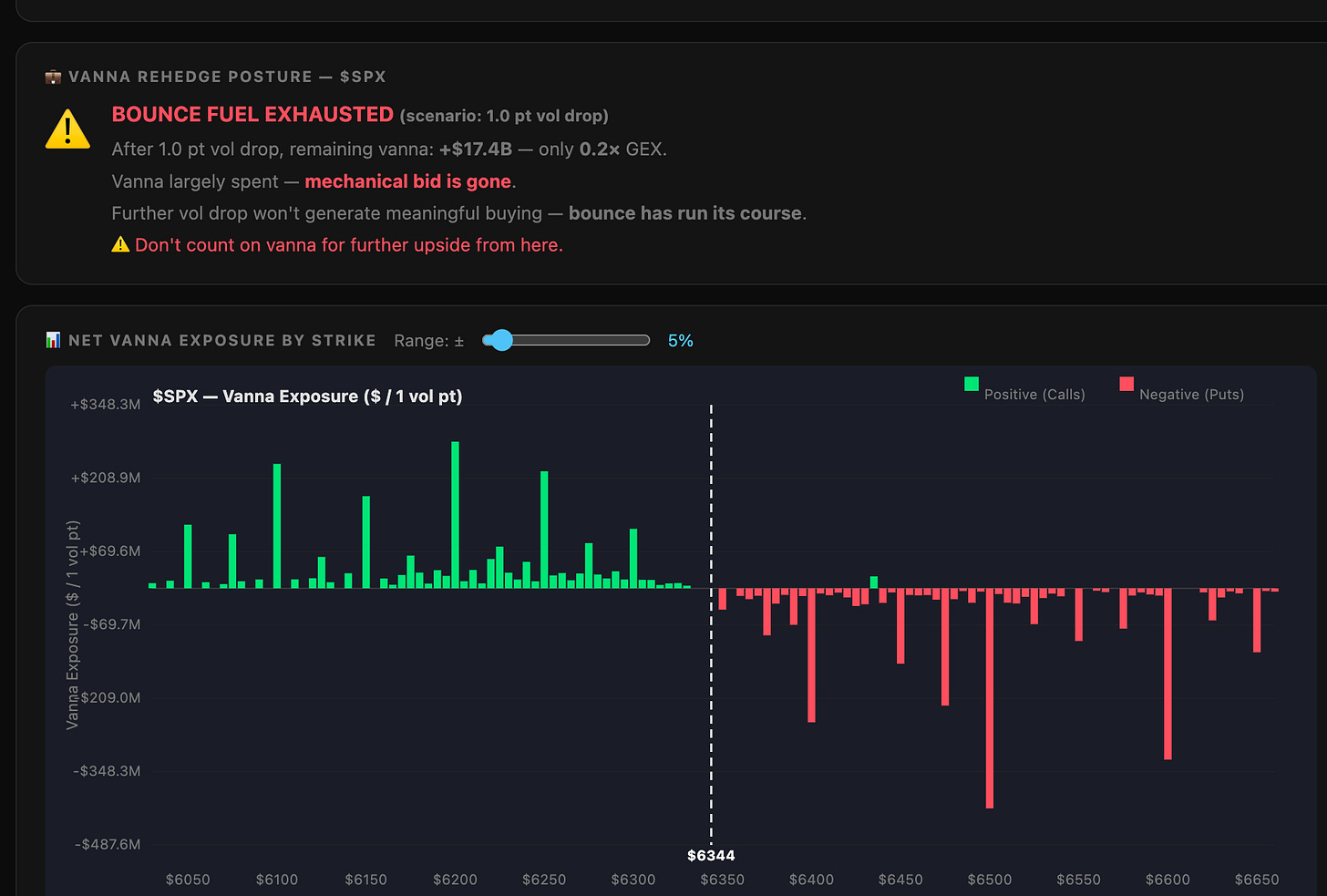Click the "NET VANNA EXPOSURE BY STRIKE" heading
Image resolution: width=1327 pixels, height=896 pixels.
coord(222,340)
